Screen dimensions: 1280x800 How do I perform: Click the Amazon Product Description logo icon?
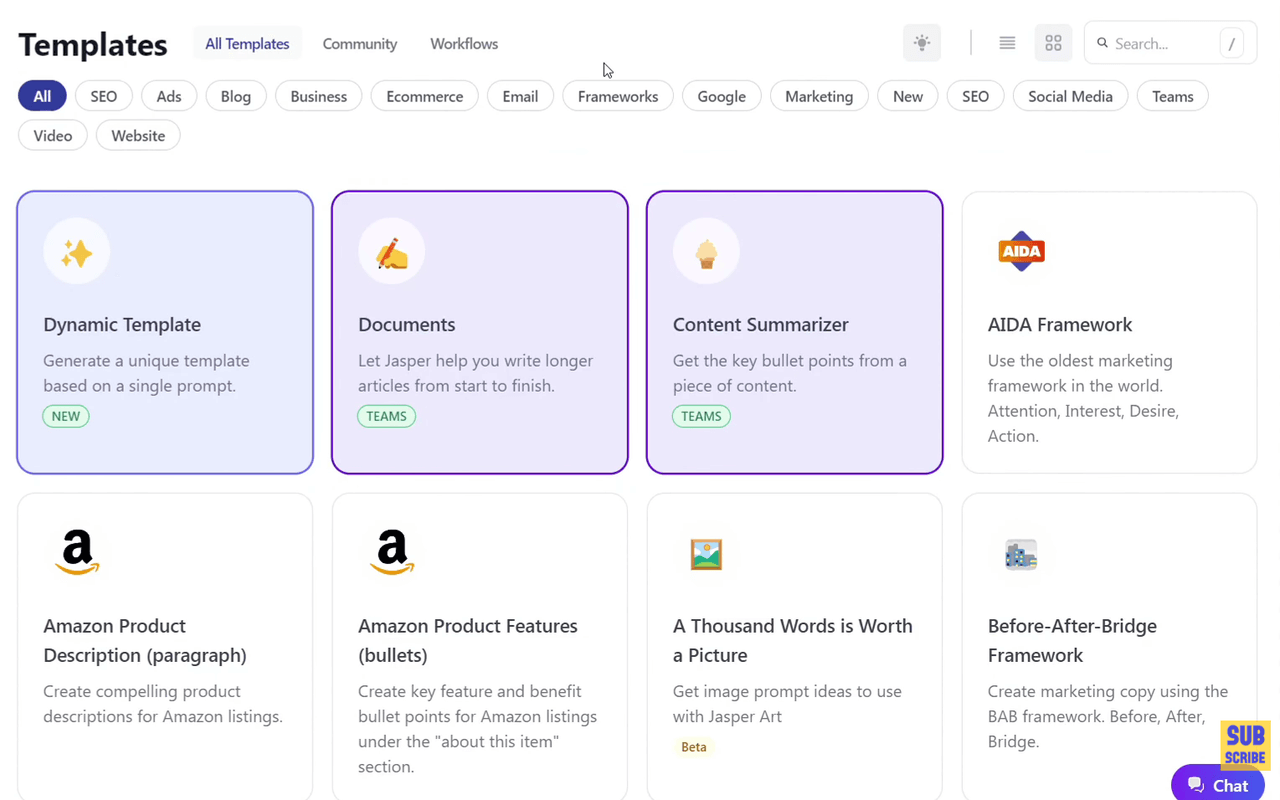coord(77,553)
